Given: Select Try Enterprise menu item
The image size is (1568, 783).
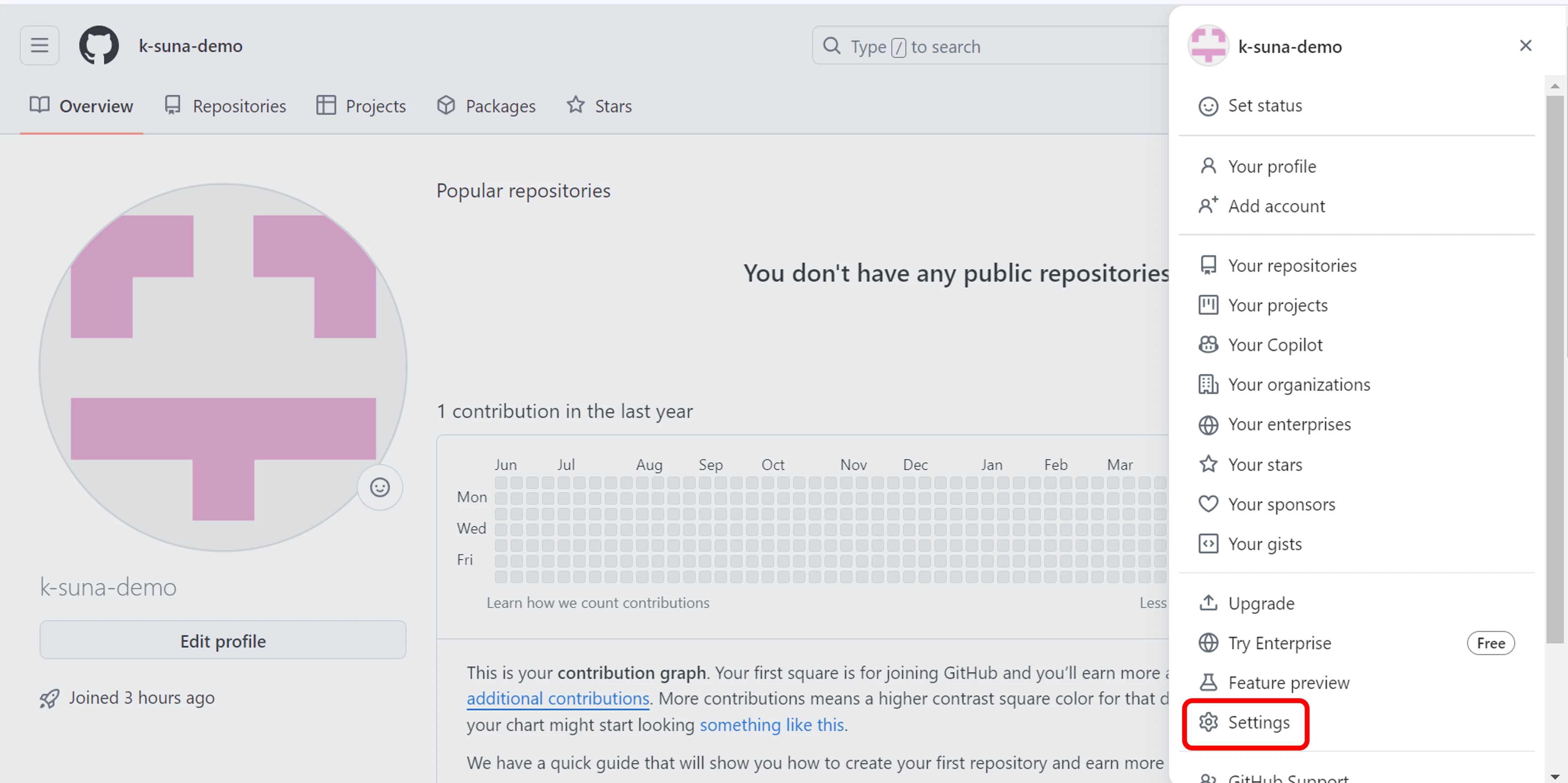Looking at the screenshot, I should [1356, 643].
